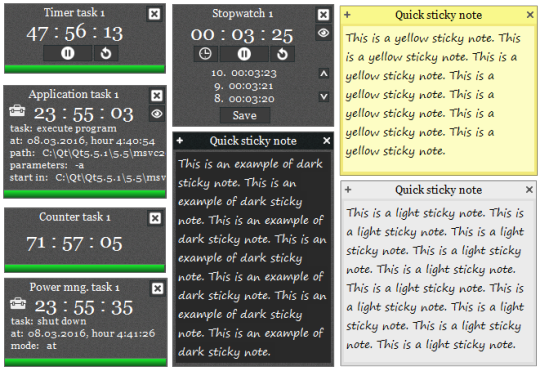Move up through the stopwatch lap list
Viewport: 540px width, 371px height.
point(324,73)
